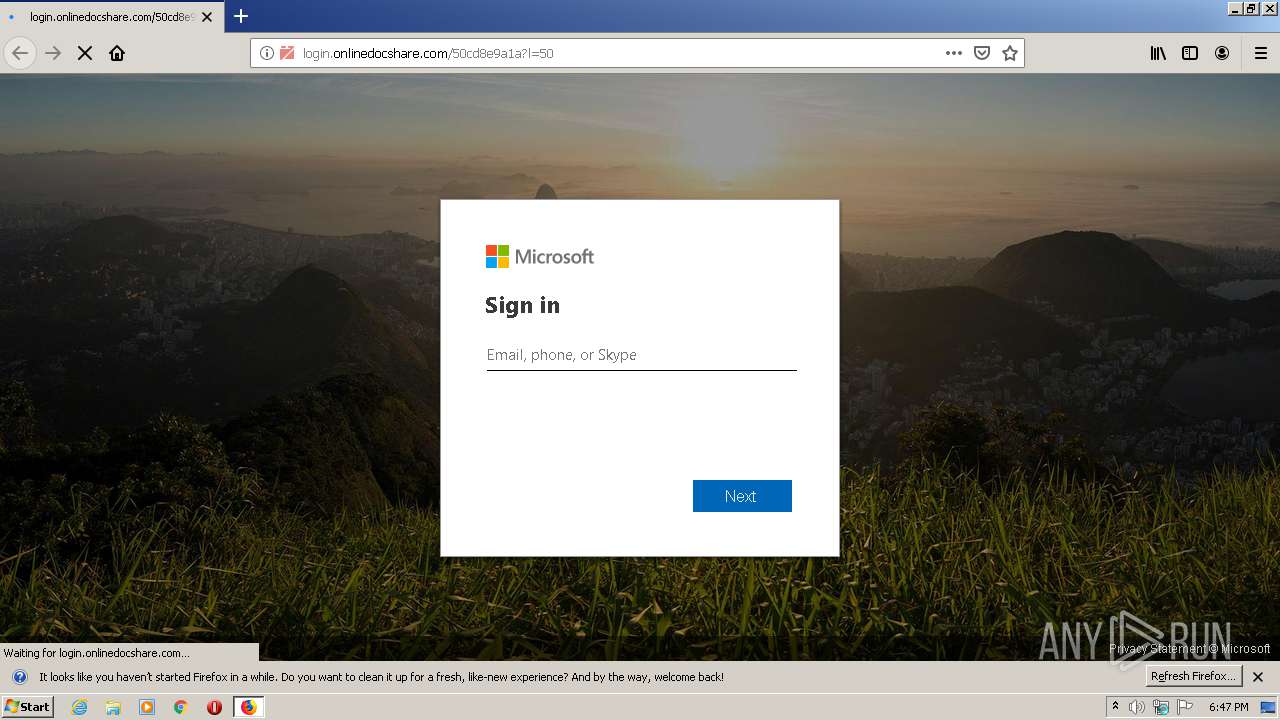The image size is (1280, 720).
Task: Show hidden system tray icons
Action: coord(1116,707)
